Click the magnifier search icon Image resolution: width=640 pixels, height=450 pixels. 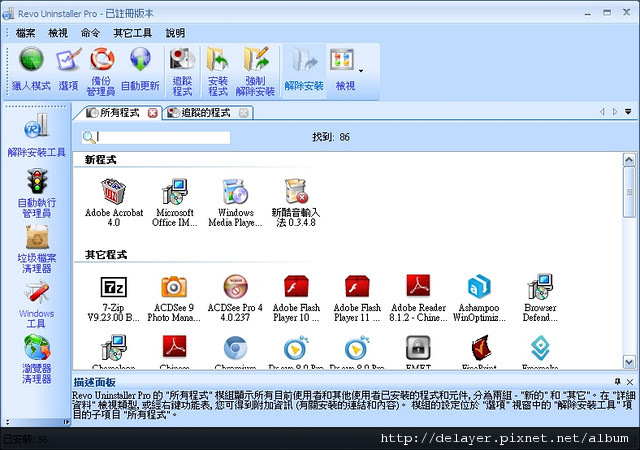click(89, 137)
